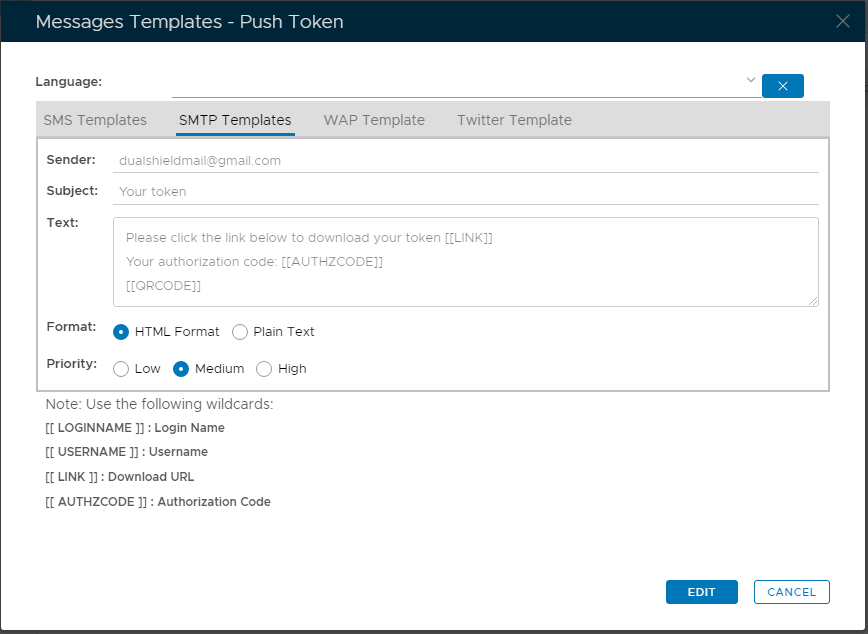
Task: Click the Text area resize handle
Action: click(814, 301)
